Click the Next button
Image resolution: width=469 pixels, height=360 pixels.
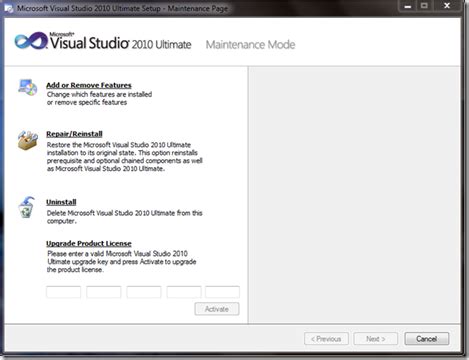[x=375, y=339]
